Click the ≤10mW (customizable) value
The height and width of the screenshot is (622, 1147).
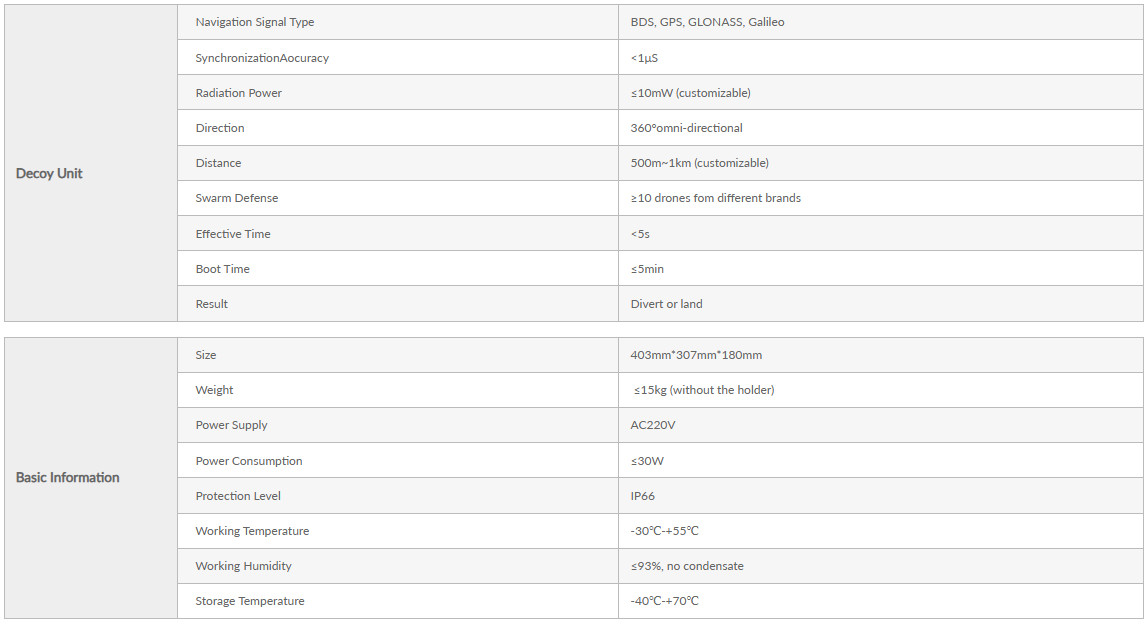pos(691,93)
